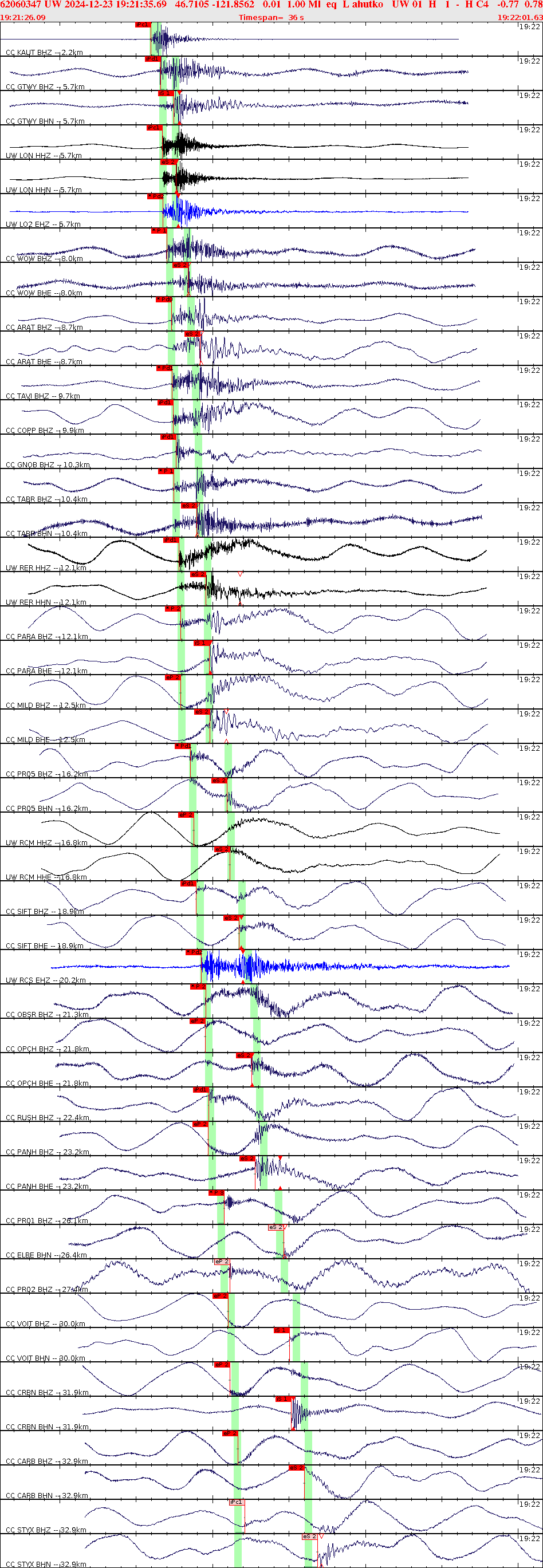
Task: Select the CC GNOB BHZ -- 10.3km label
Action: [48, 465]
